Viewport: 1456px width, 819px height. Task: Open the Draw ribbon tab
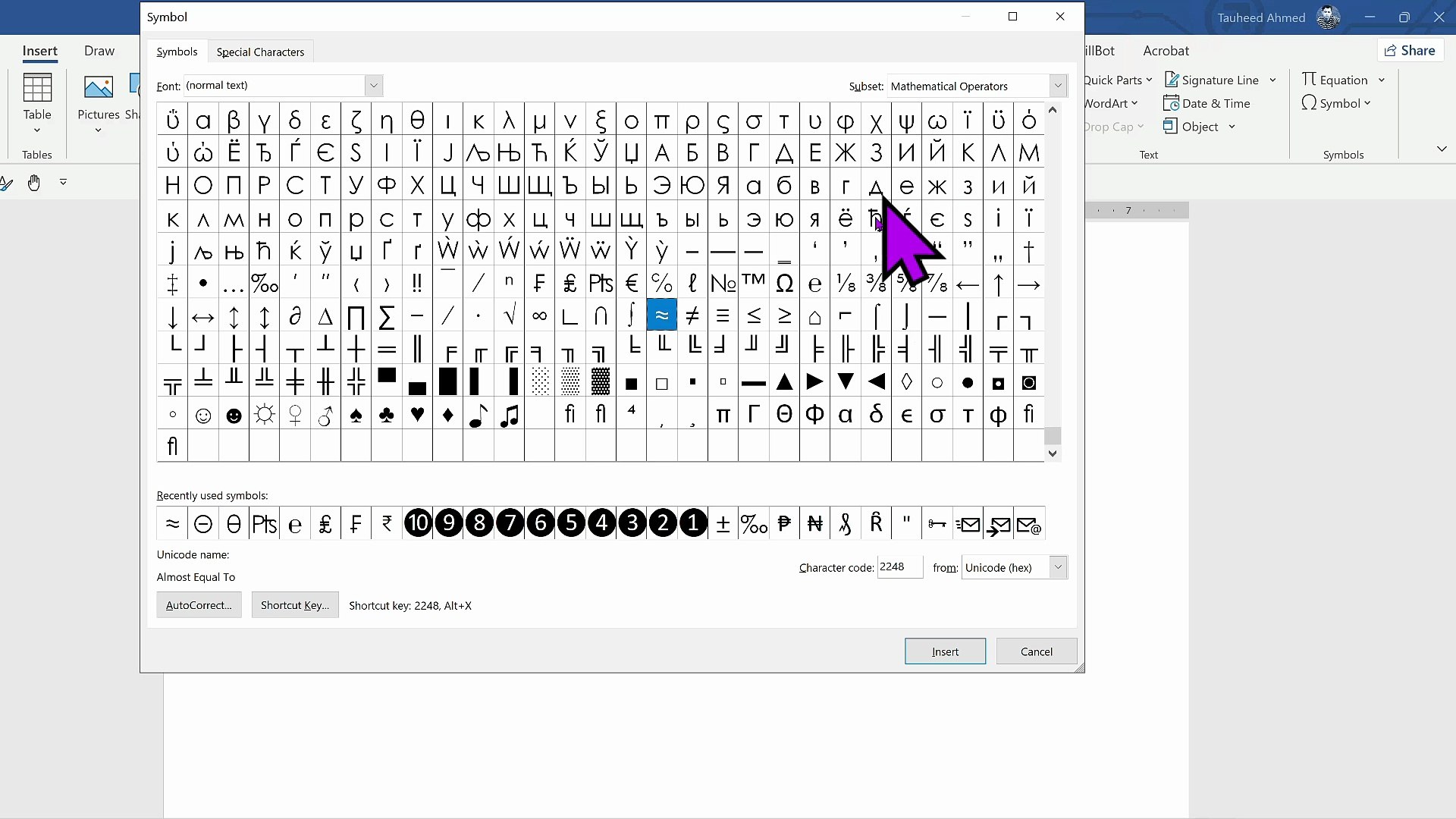pos(99,51)
